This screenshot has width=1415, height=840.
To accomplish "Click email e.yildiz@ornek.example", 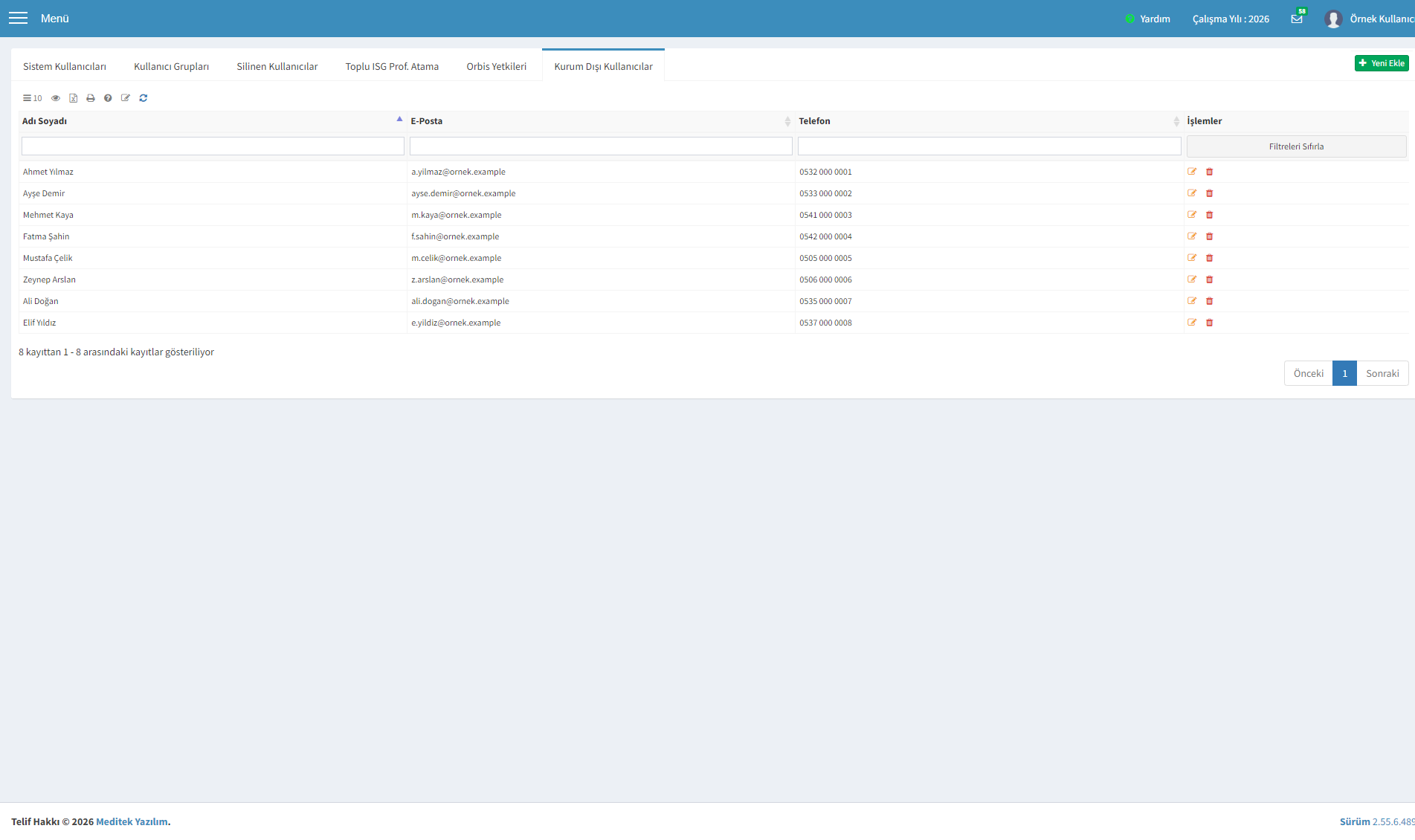I will [x=456, y=323].
